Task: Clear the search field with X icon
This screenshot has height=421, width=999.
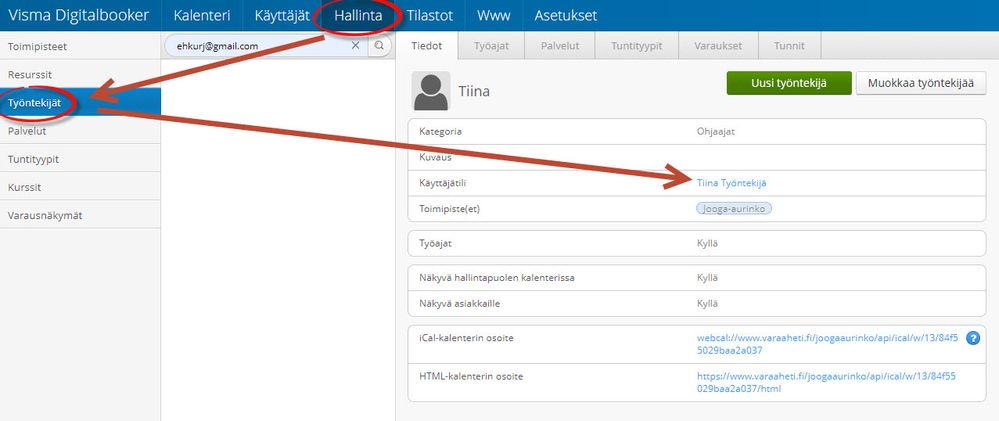Action: tap(356, 46)
